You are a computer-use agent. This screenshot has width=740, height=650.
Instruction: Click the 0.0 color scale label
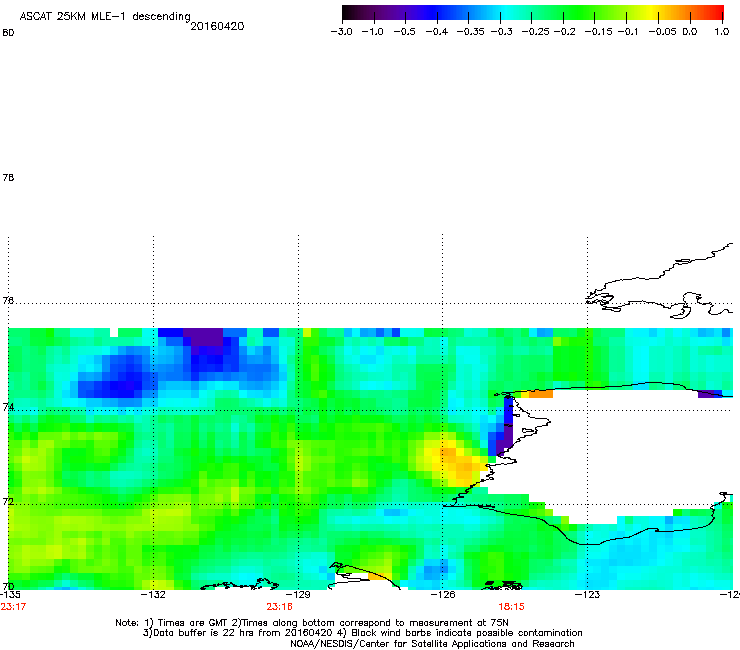click(690, 32)
